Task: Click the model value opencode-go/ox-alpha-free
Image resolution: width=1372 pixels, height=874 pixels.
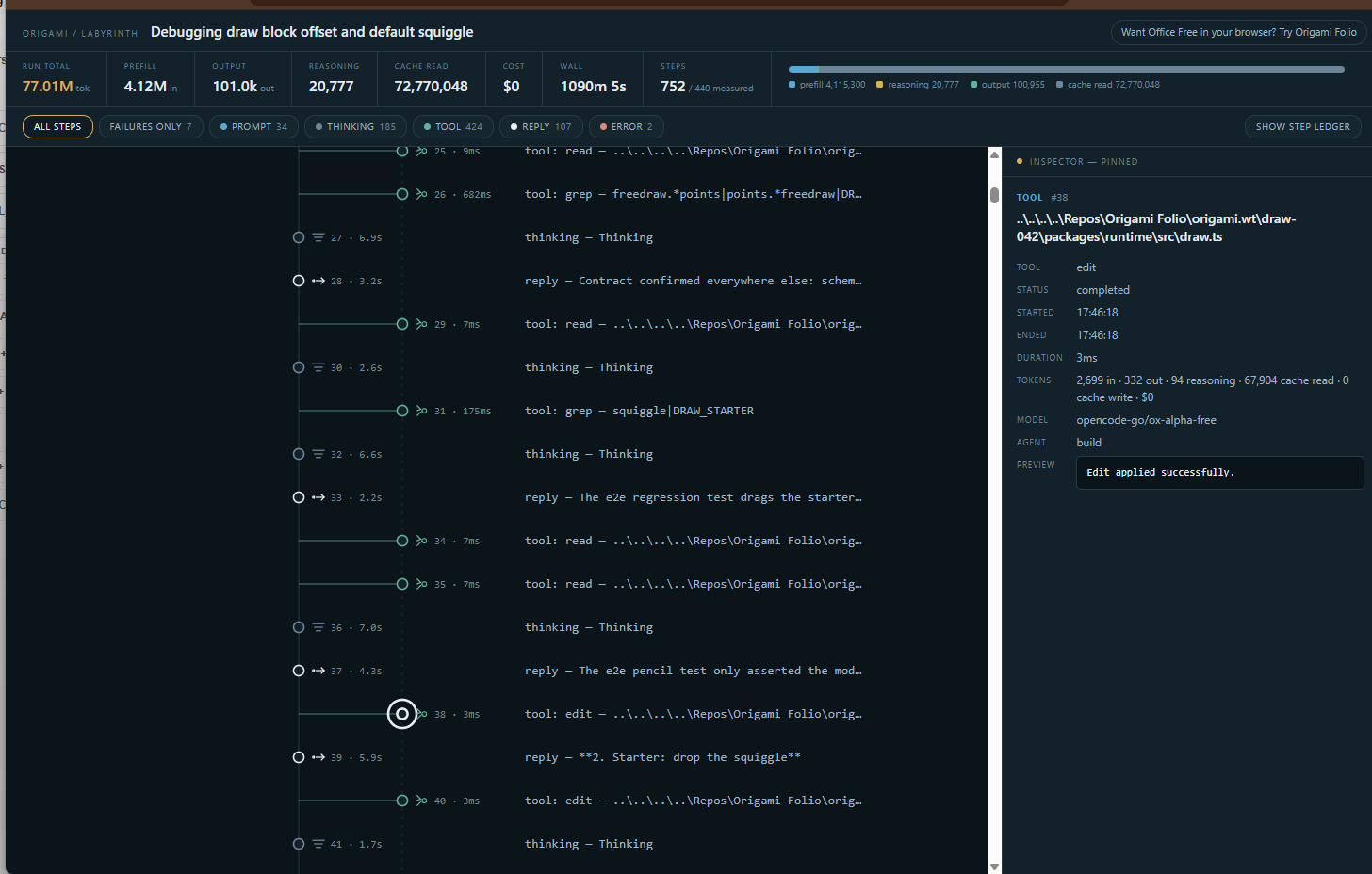Action: tap(1146, 420)
